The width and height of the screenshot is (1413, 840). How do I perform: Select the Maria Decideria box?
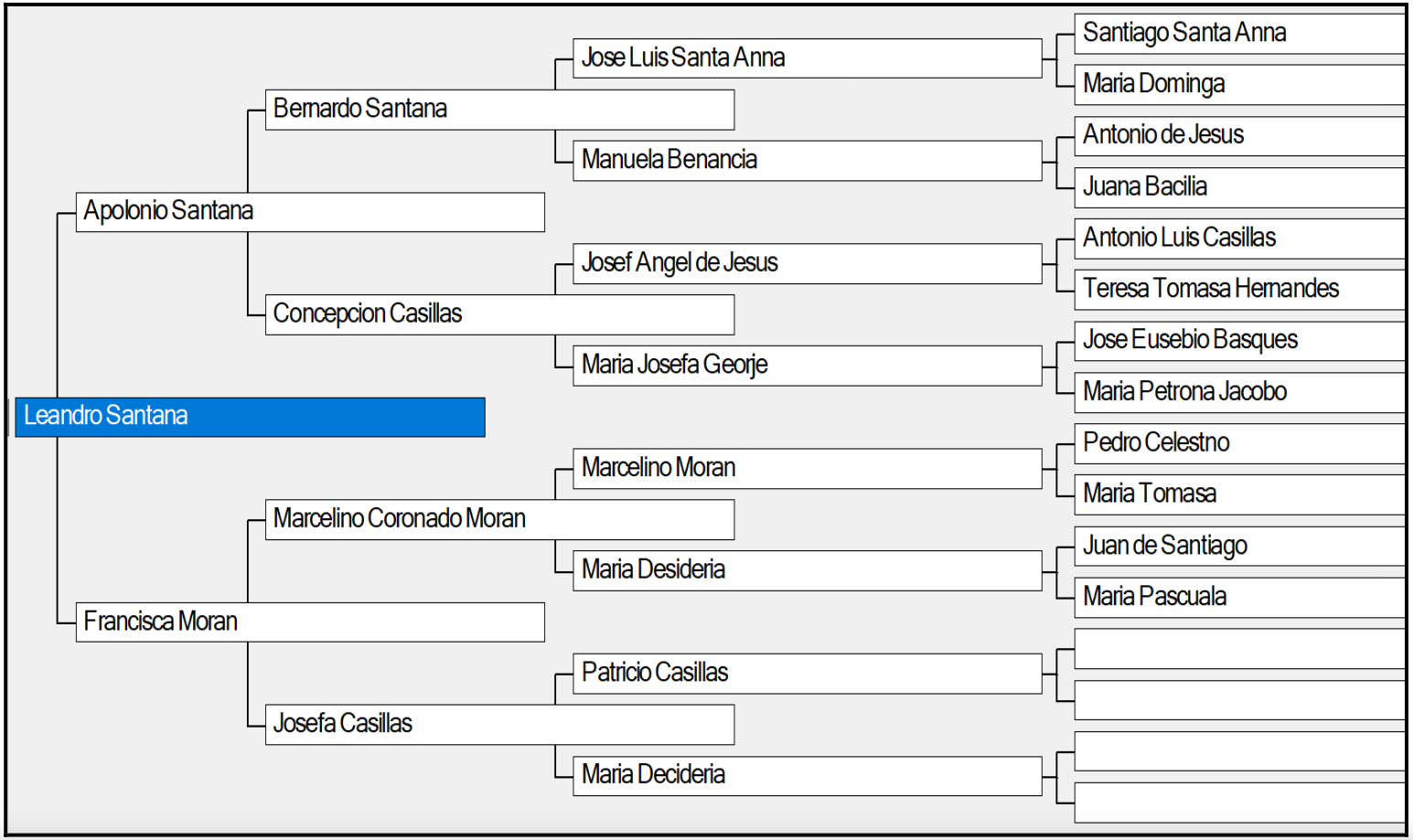tap(808, 776)
